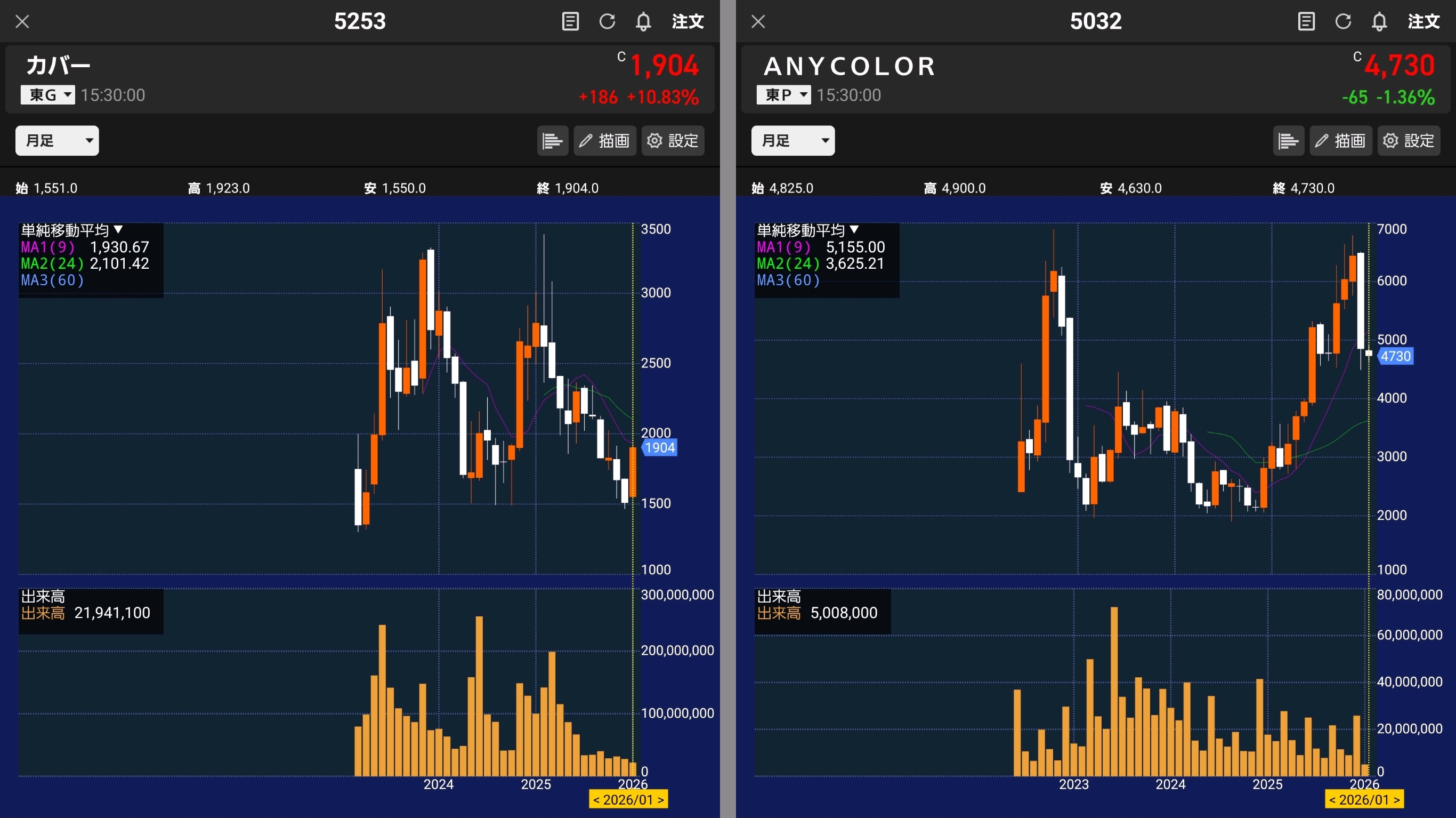The width and height of the screenshot is (1456, 818).
Task: Open the 月足 timeframe dropdown for カバー
Action: (57, 140)
